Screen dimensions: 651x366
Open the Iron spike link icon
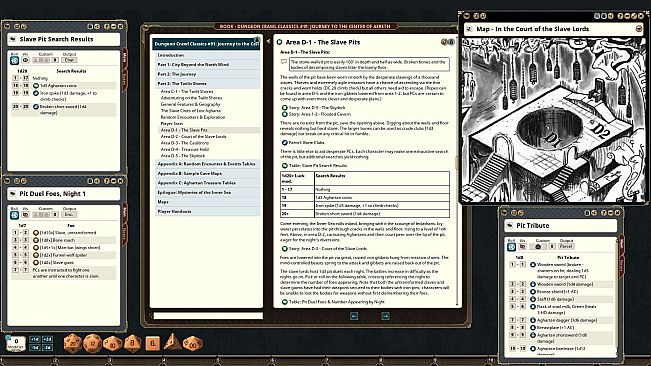coord(36,93)
